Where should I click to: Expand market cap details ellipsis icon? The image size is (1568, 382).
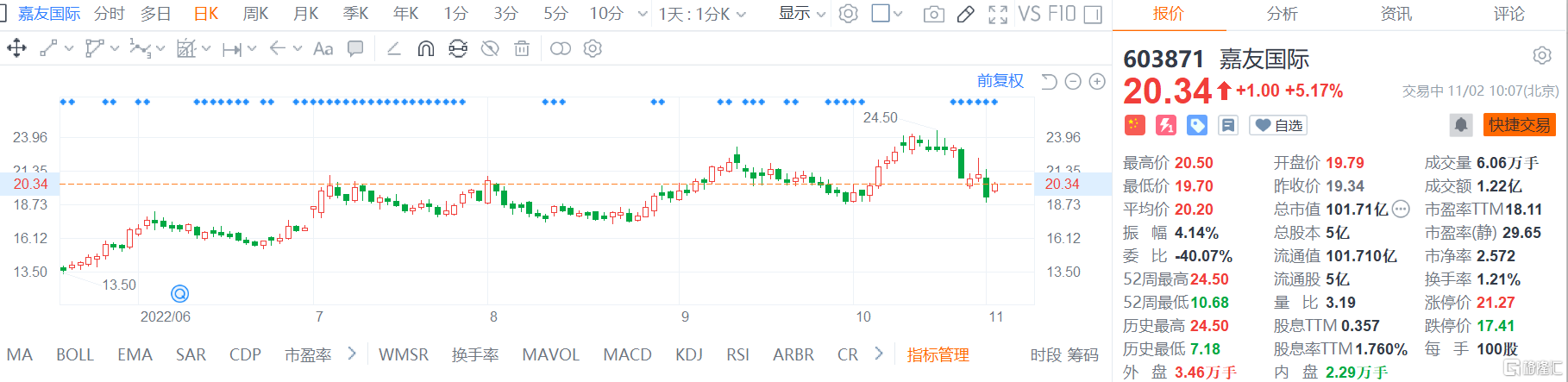point(1401,209)
